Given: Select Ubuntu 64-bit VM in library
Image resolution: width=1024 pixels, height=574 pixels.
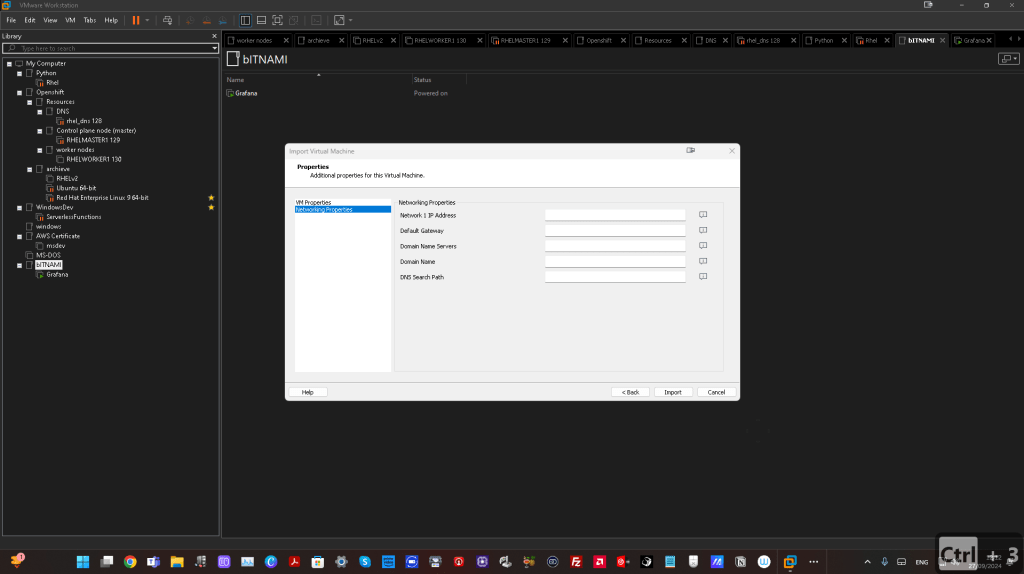Looking at the screenshot, I should coord(76,188).
